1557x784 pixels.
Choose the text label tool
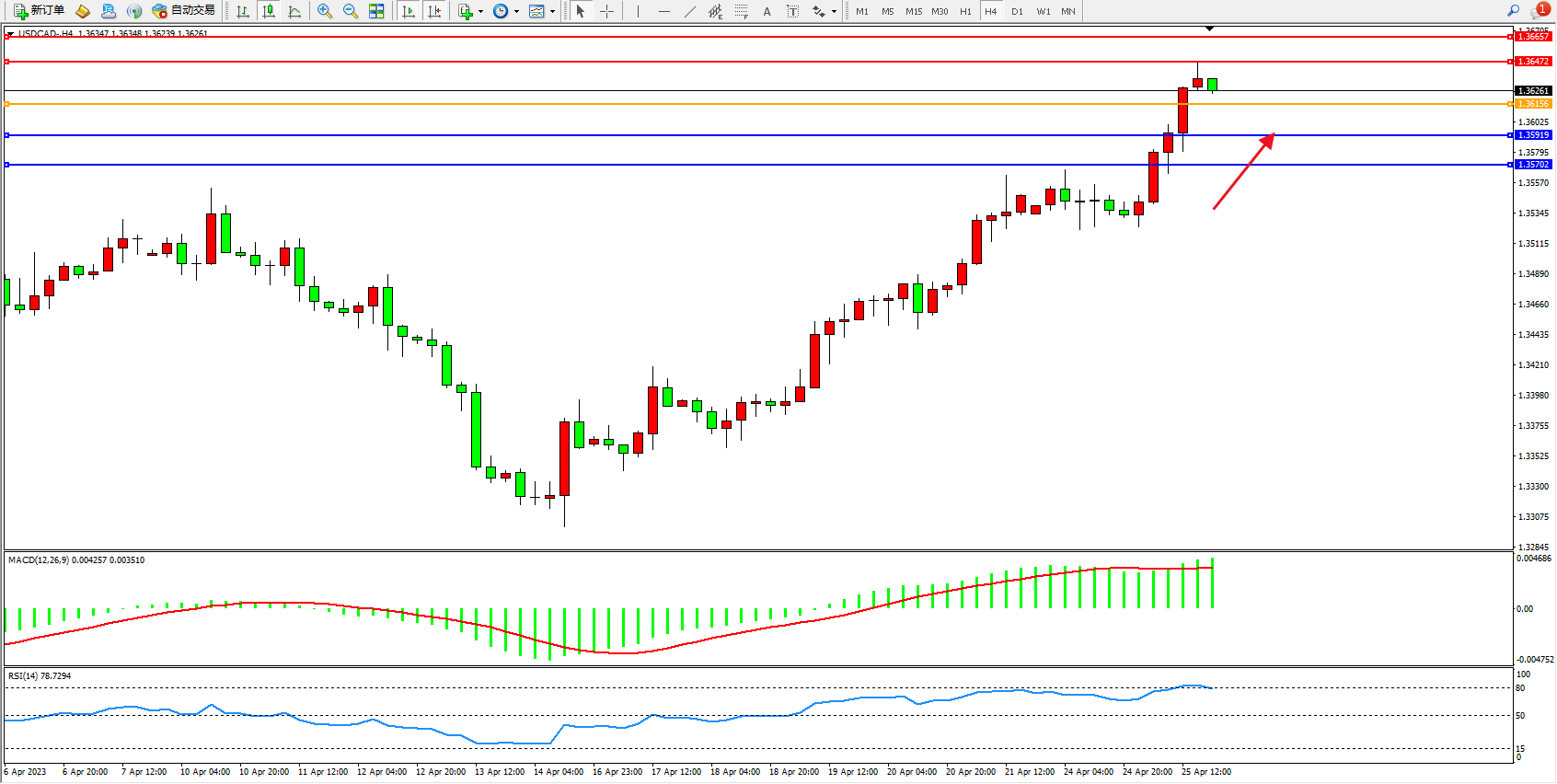coord(767,11)
